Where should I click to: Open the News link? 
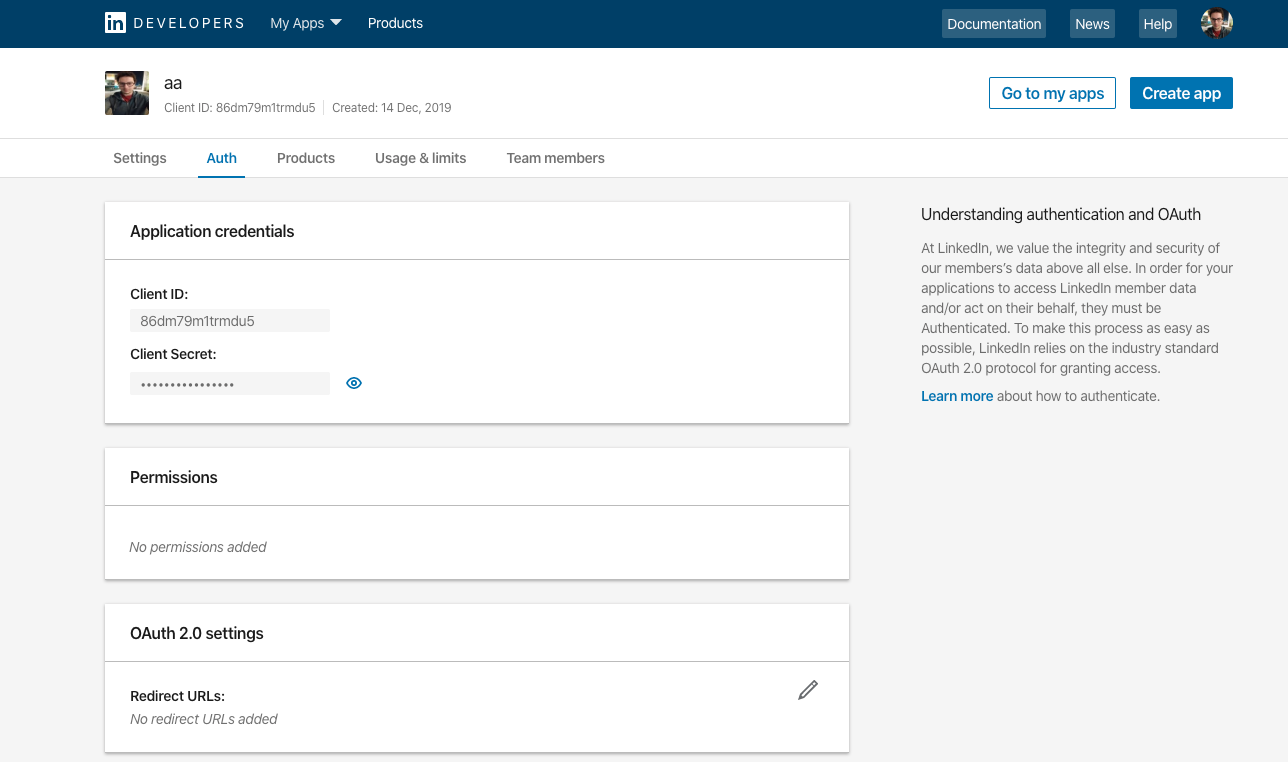coord(1092,24)
